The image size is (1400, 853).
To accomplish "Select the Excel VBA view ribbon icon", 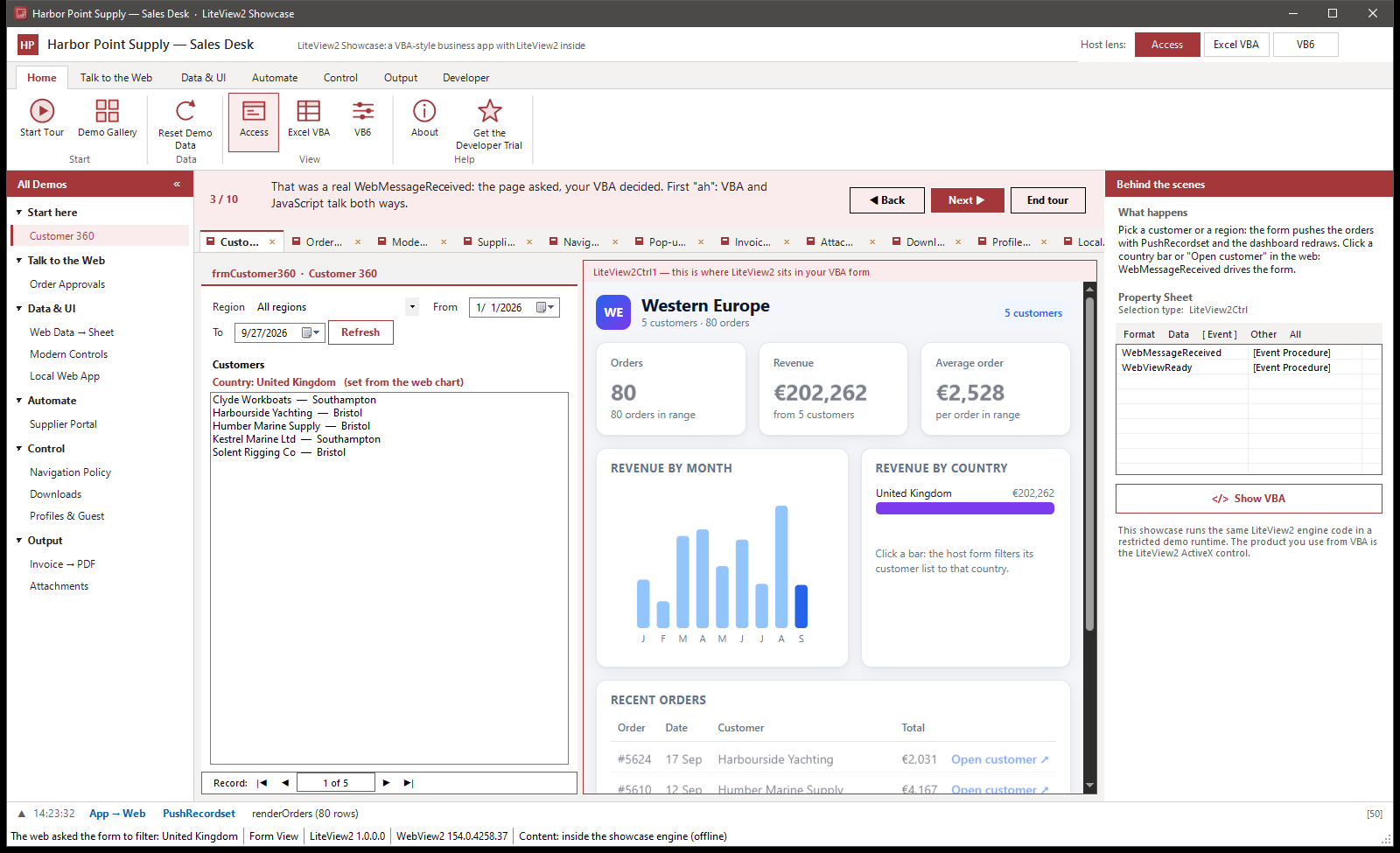I will (x=308, y=111).
